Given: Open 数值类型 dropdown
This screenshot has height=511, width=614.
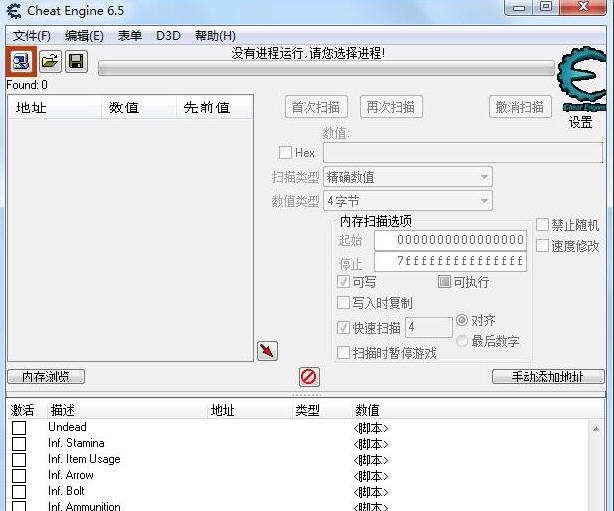Looking at the screenshot, I should [408, 201].
